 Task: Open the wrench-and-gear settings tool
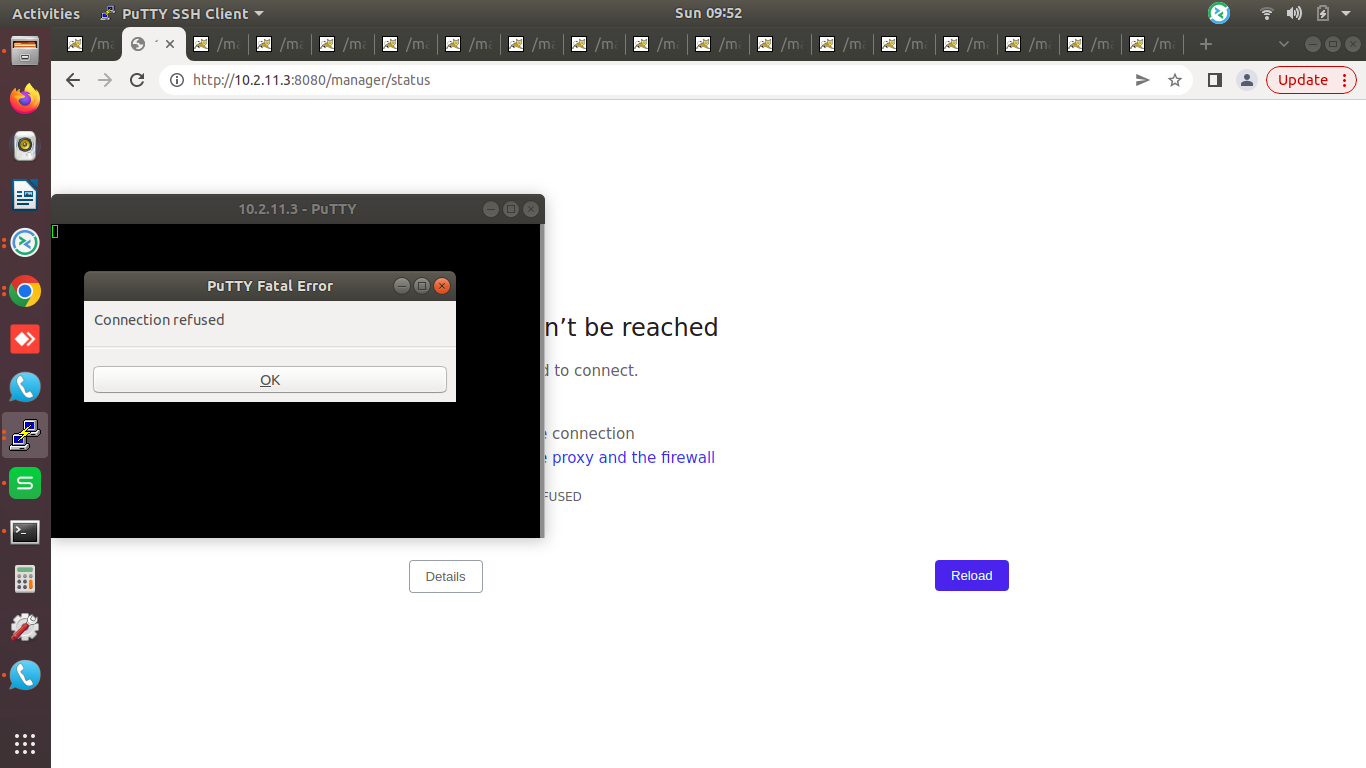(25, 627)
